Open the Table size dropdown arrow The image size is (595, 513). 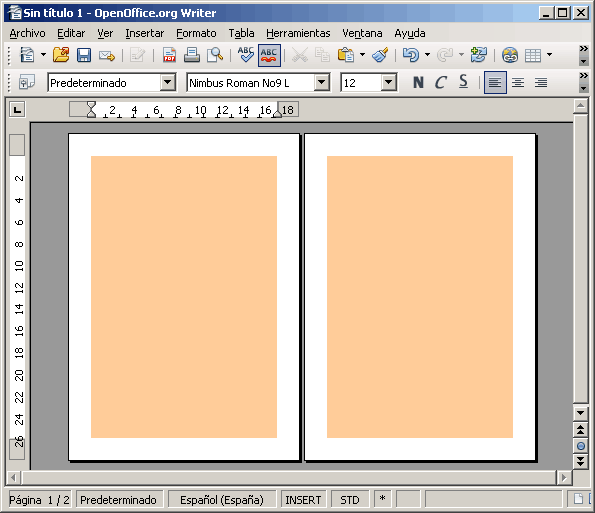tap(549, 55)
